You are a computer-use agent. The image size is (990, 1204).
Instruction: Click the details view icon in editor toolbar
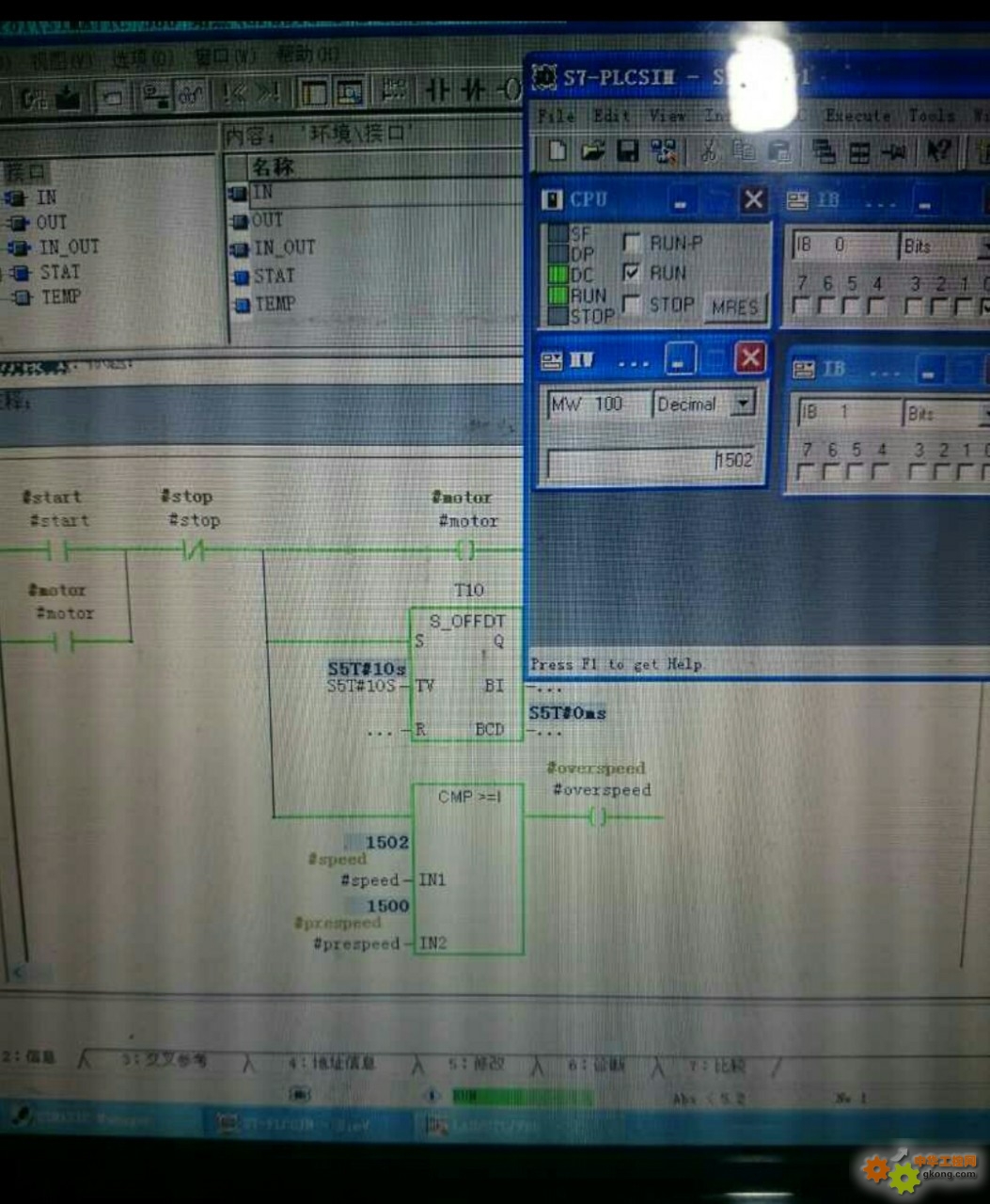tap(350, 92)
